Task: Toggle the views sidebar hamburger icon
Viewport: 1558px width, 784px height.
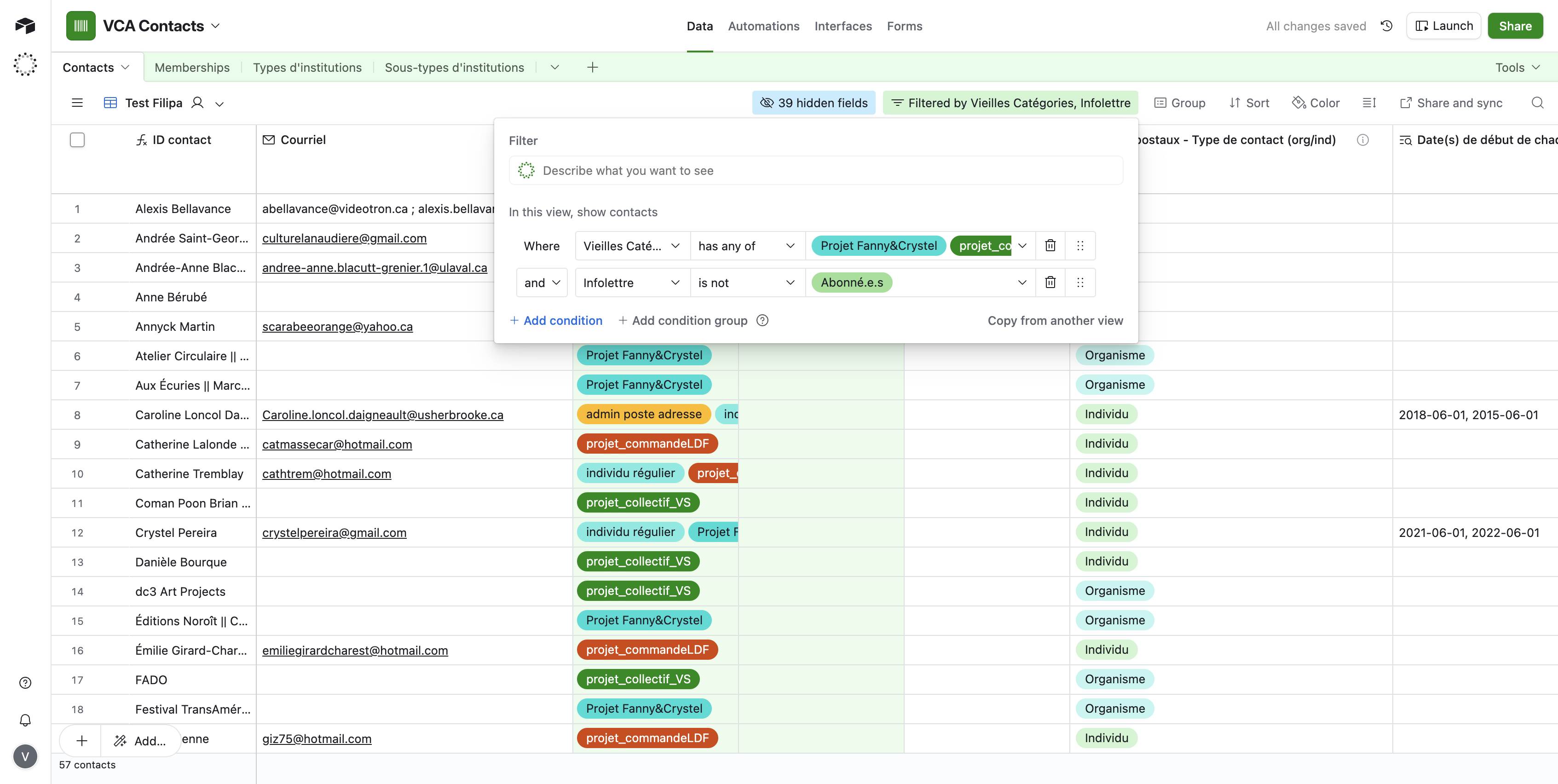Action: click(77, 103)
